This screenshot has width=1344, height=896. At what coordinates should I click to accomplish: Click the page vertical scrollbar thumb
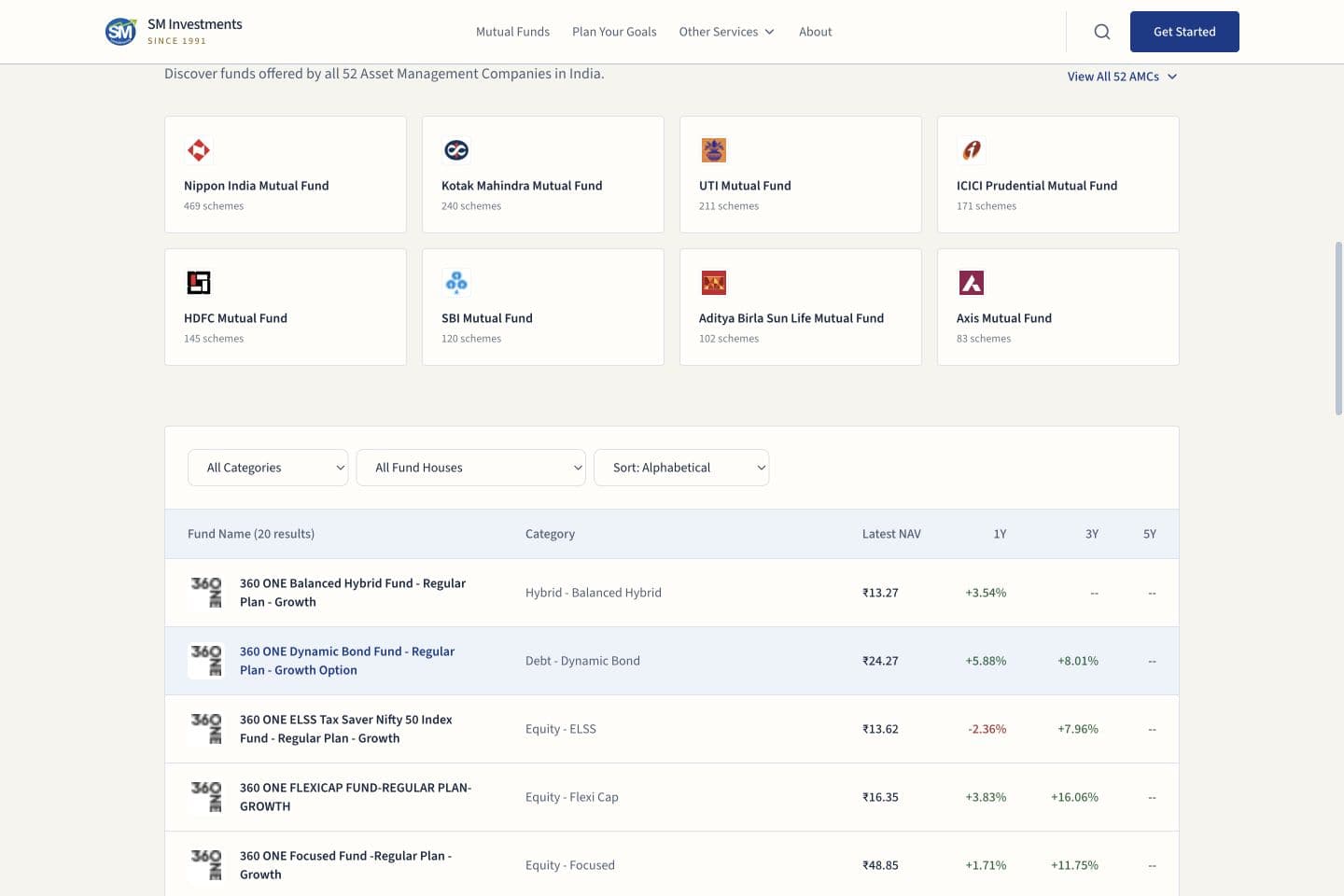tap(1338, 329)
